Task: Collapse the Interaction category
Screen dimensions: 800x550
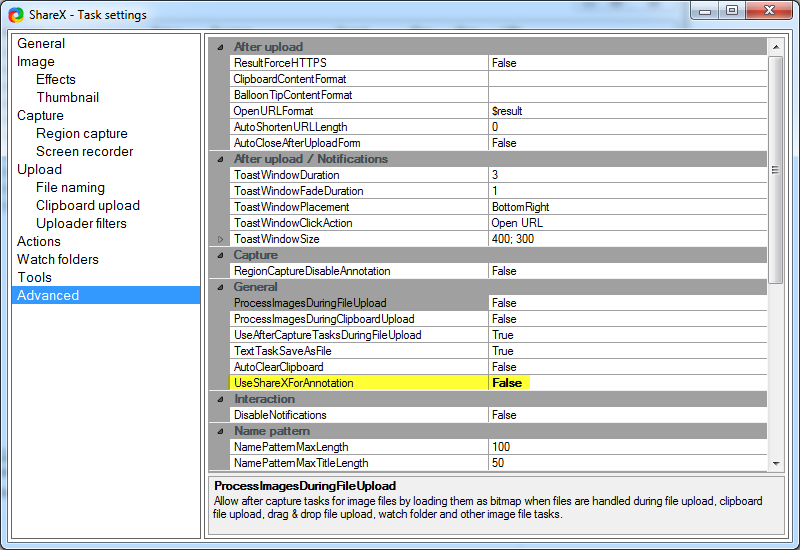Action: (220, 399)
